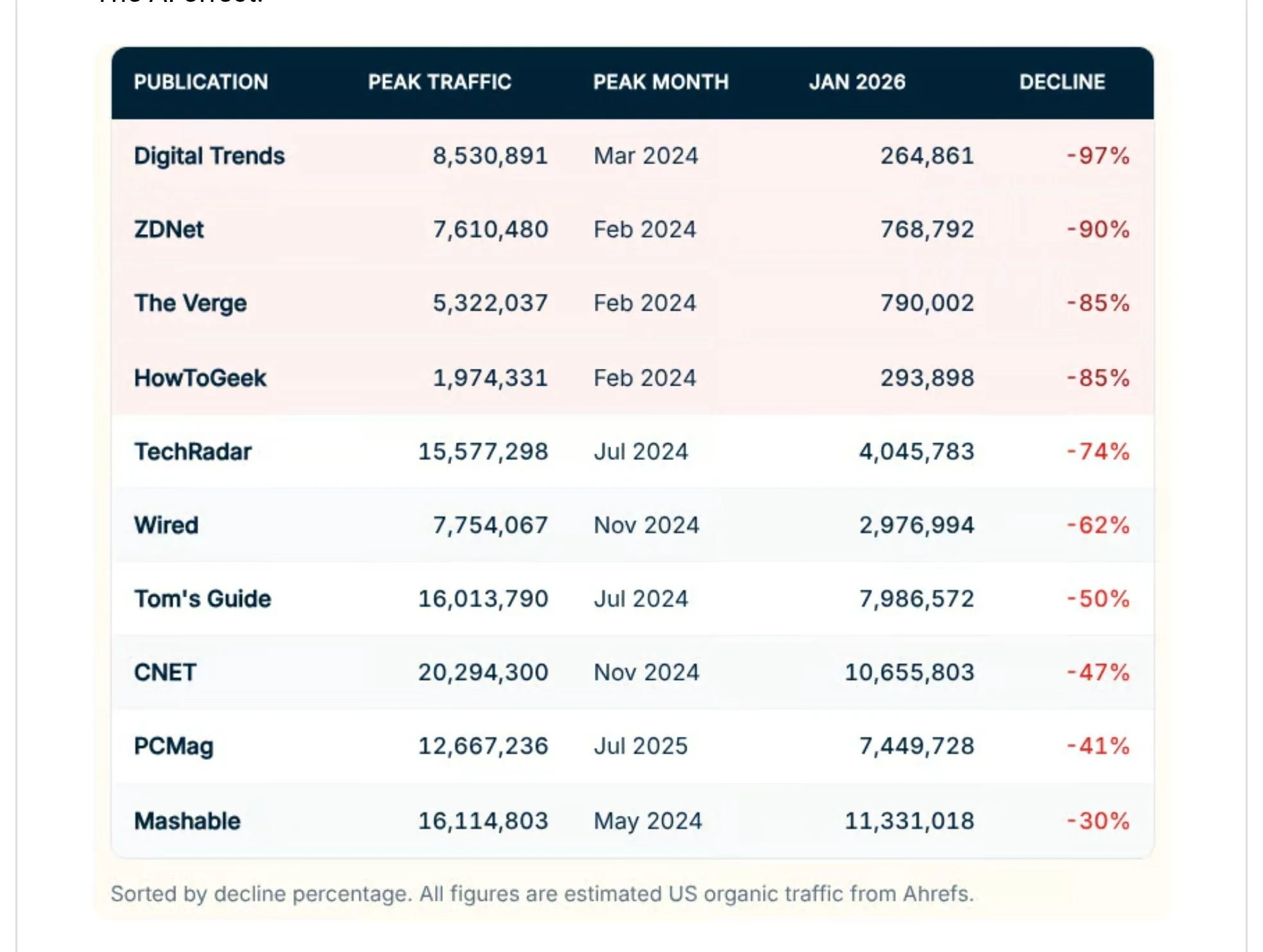1263x952 pixels.
Task: Click the CNET row label
Action: pyautogui.click(x=165, y=672)
